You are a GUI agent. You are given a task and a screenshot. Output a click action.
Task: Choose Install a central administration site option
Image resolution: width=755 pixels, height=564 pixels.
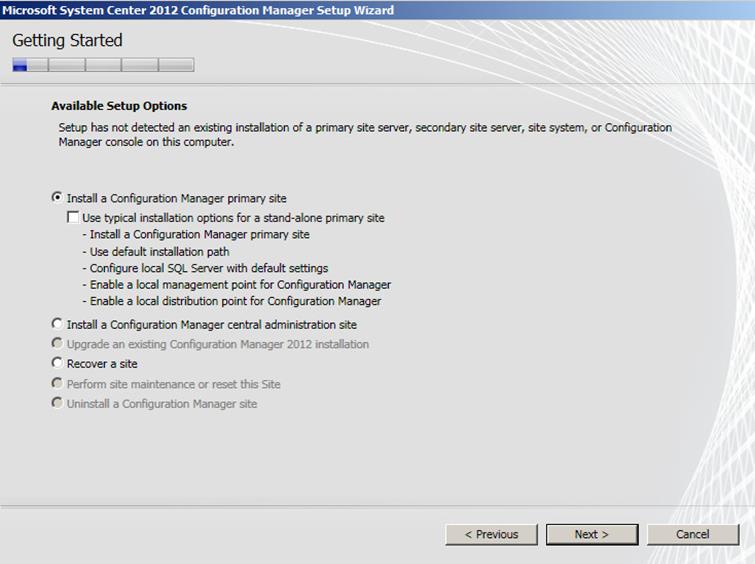[x=57, y=325]
